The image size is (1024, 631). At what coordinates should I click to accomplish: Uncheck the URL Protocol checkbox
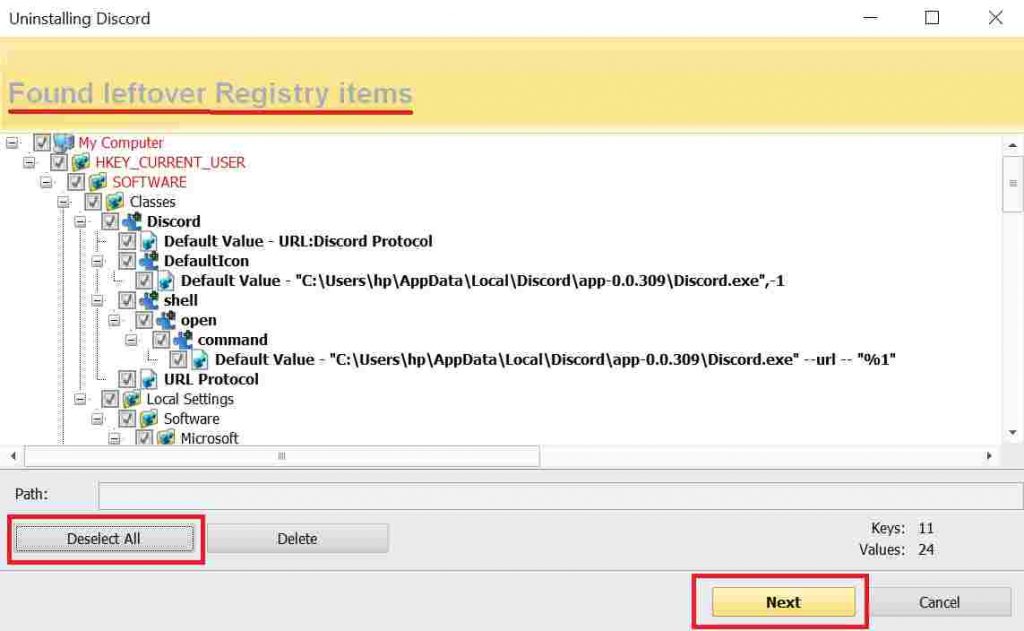tap(127, 379)
